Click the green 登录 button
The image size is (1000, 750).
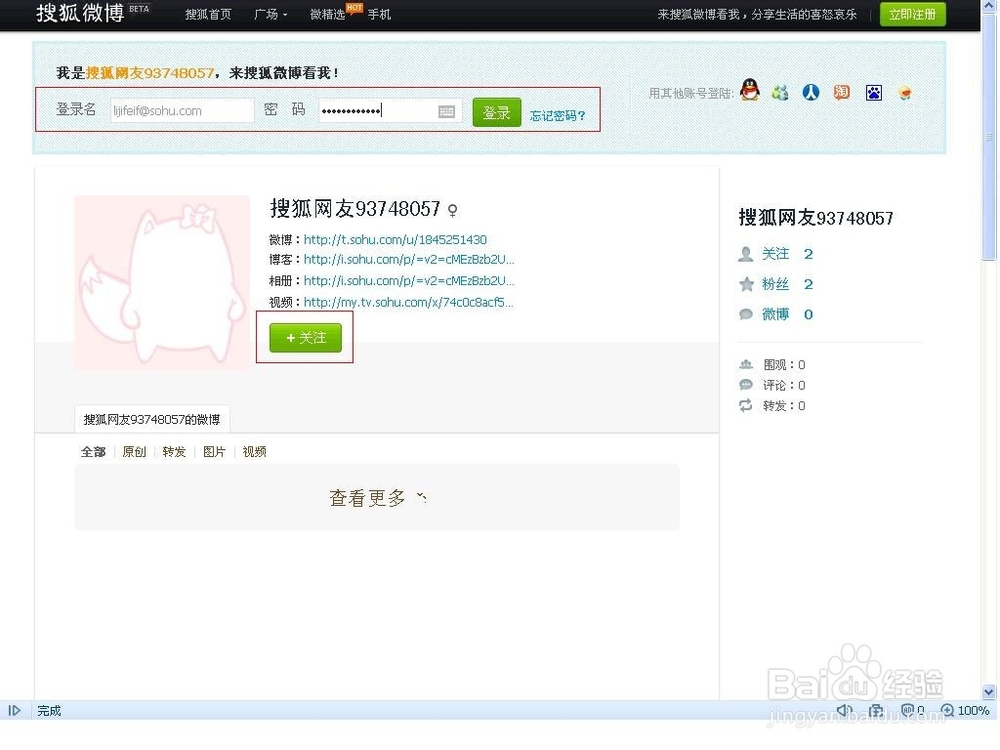coord(497,113)
